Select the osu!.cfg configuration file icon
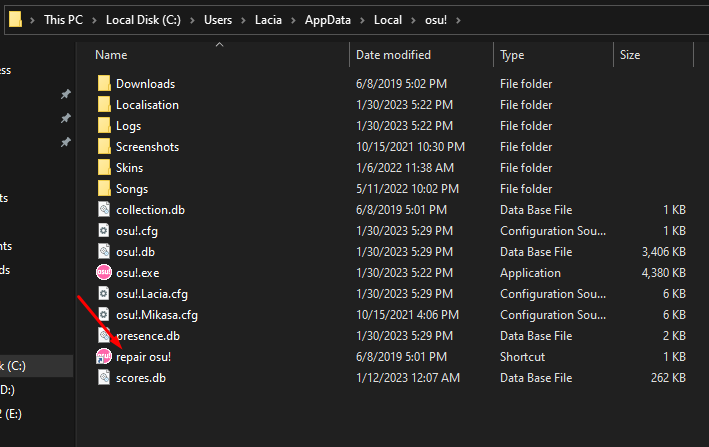This screenshot has width=709, height=447. (x=104, y=231)
